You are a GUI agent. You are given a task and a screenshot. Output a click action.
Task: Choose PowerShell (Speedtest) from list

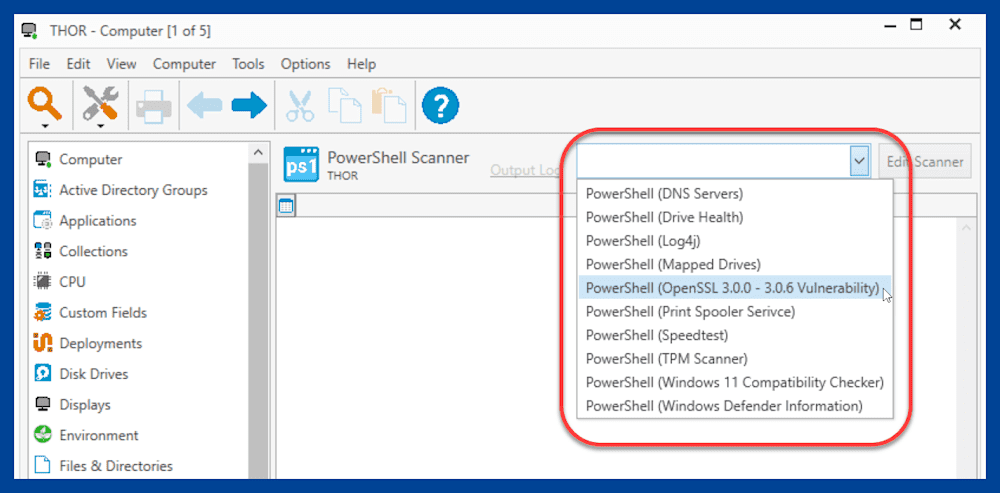point(735,335)
